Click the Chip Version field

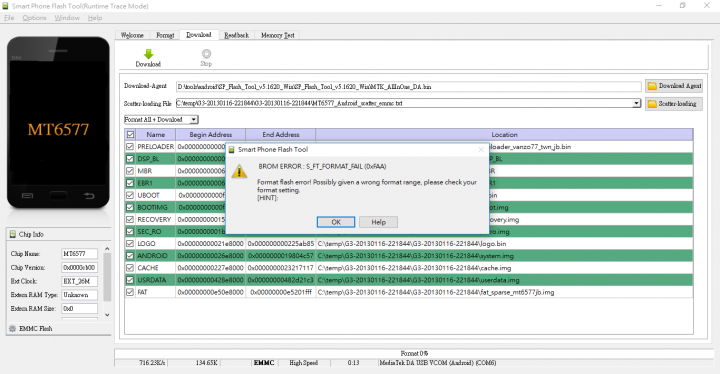pyautogui.click(x=79, y=267)
